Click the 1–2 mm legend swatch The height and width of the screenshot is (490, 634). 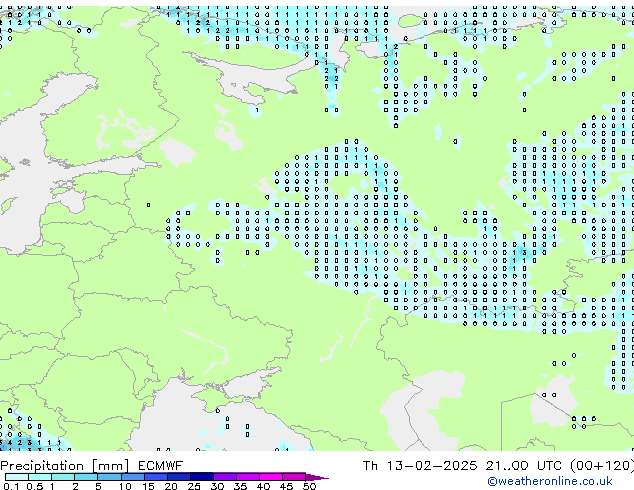tap(63, 477)
